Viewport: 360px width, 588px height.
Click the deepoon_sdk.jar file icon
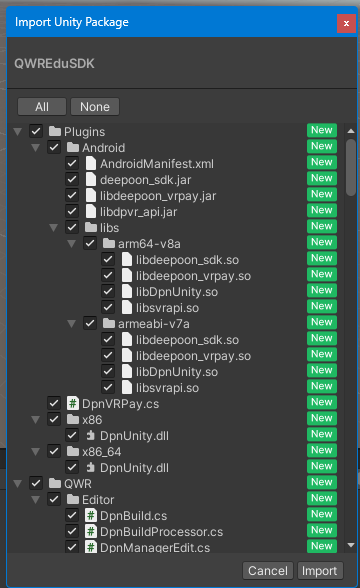click(91, 179)
